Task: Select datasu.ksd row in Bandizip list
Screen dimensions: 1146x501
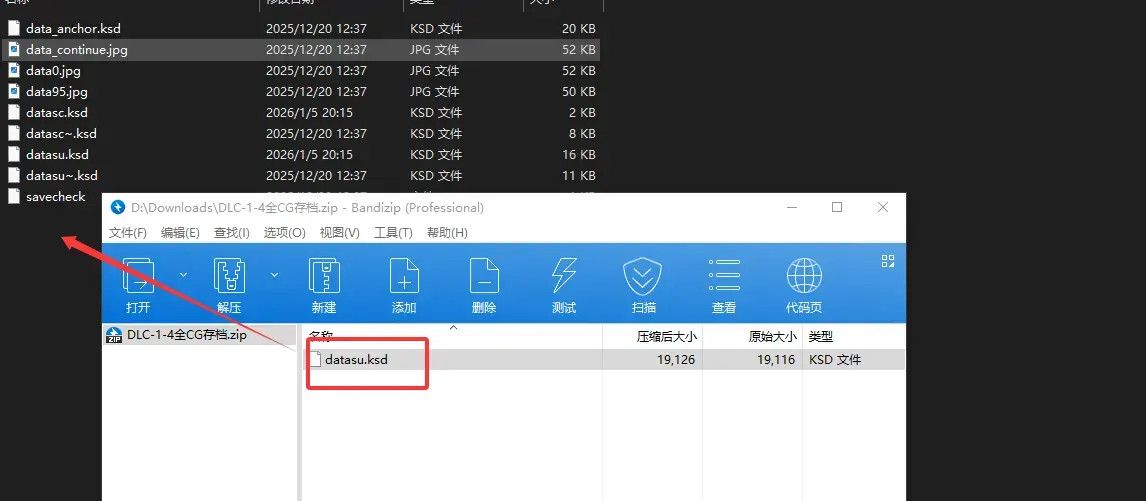Action: 604,359
